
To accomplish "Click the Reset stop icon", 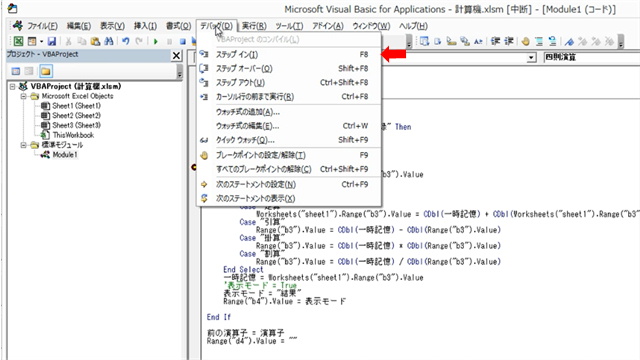I will 183,41.
